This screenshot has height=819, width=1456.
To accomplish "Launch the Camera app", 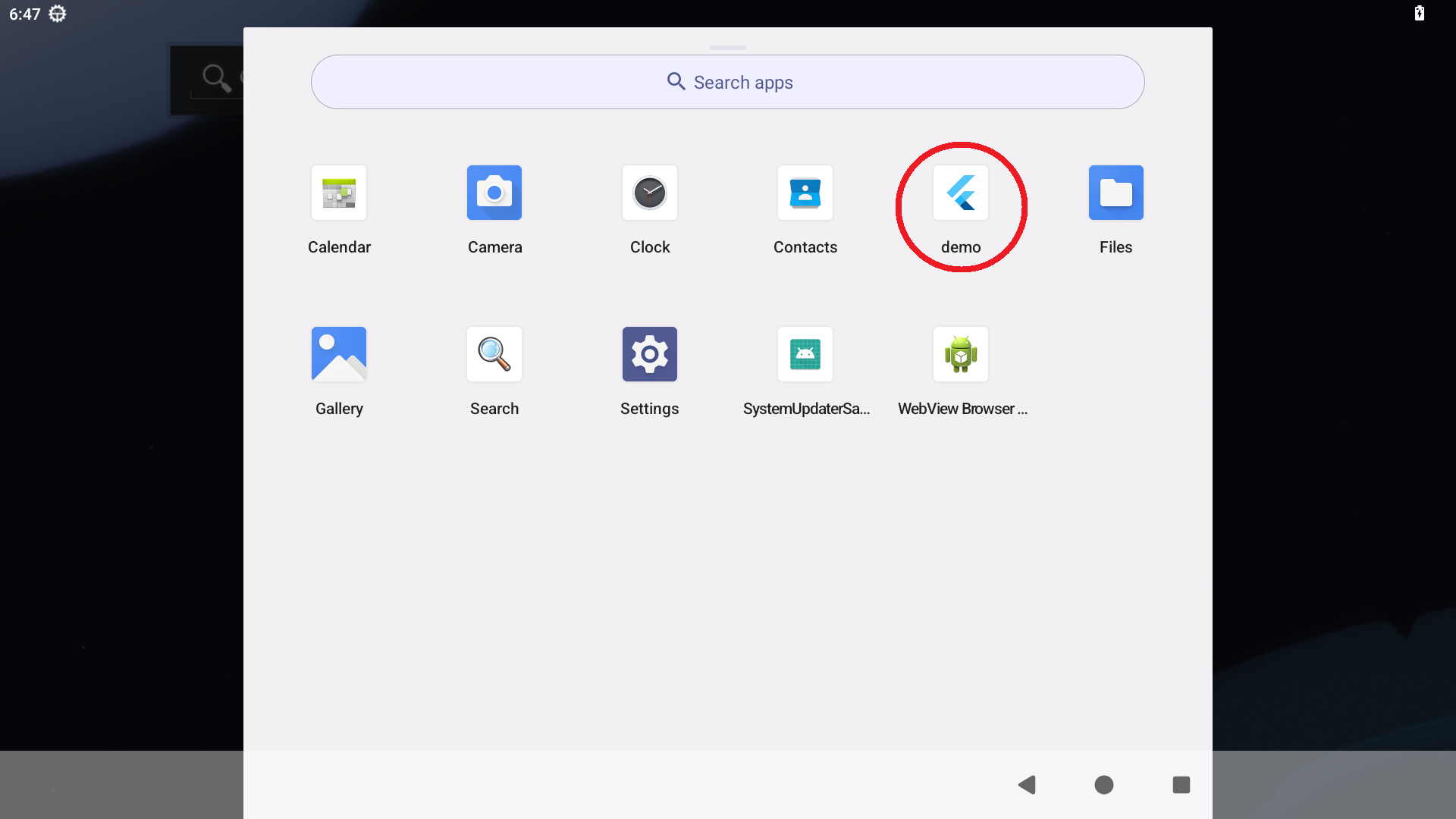I will (494, 193).
